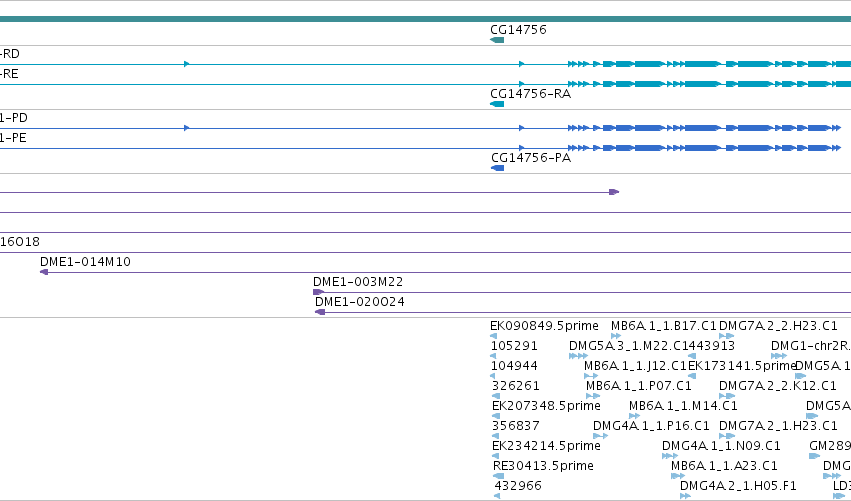This screenshot has height=501, width=851.
Task: Click the CG14756-RA transcript label
Action: [530, 94]
